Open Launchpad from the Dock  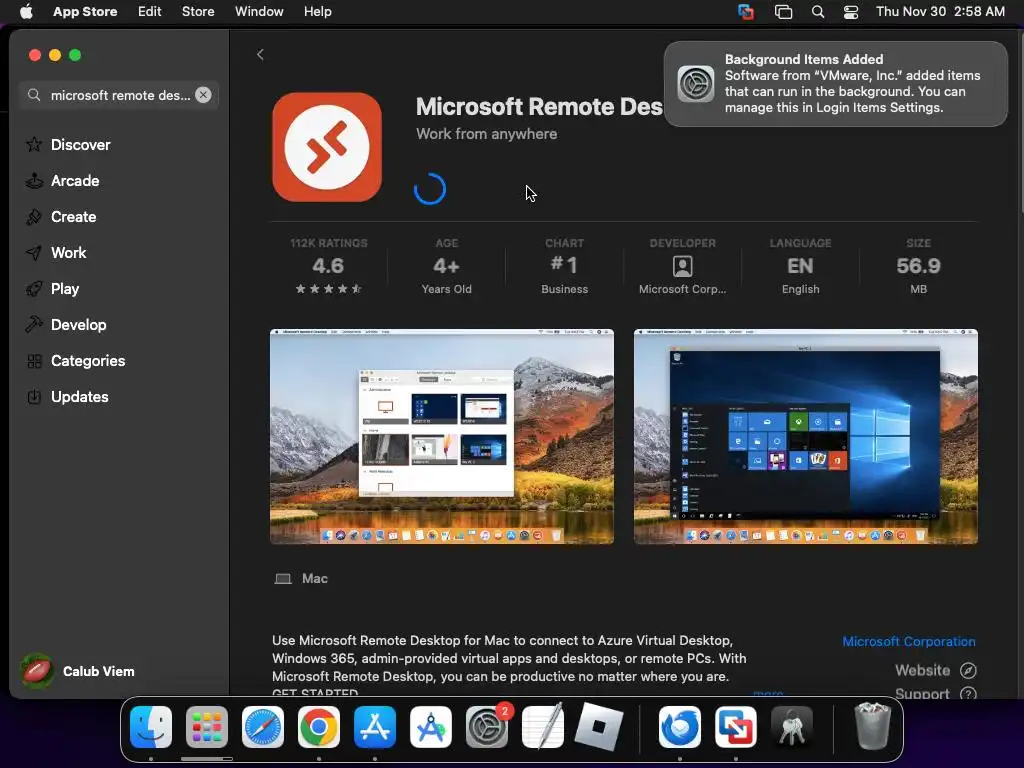(207, 727)
